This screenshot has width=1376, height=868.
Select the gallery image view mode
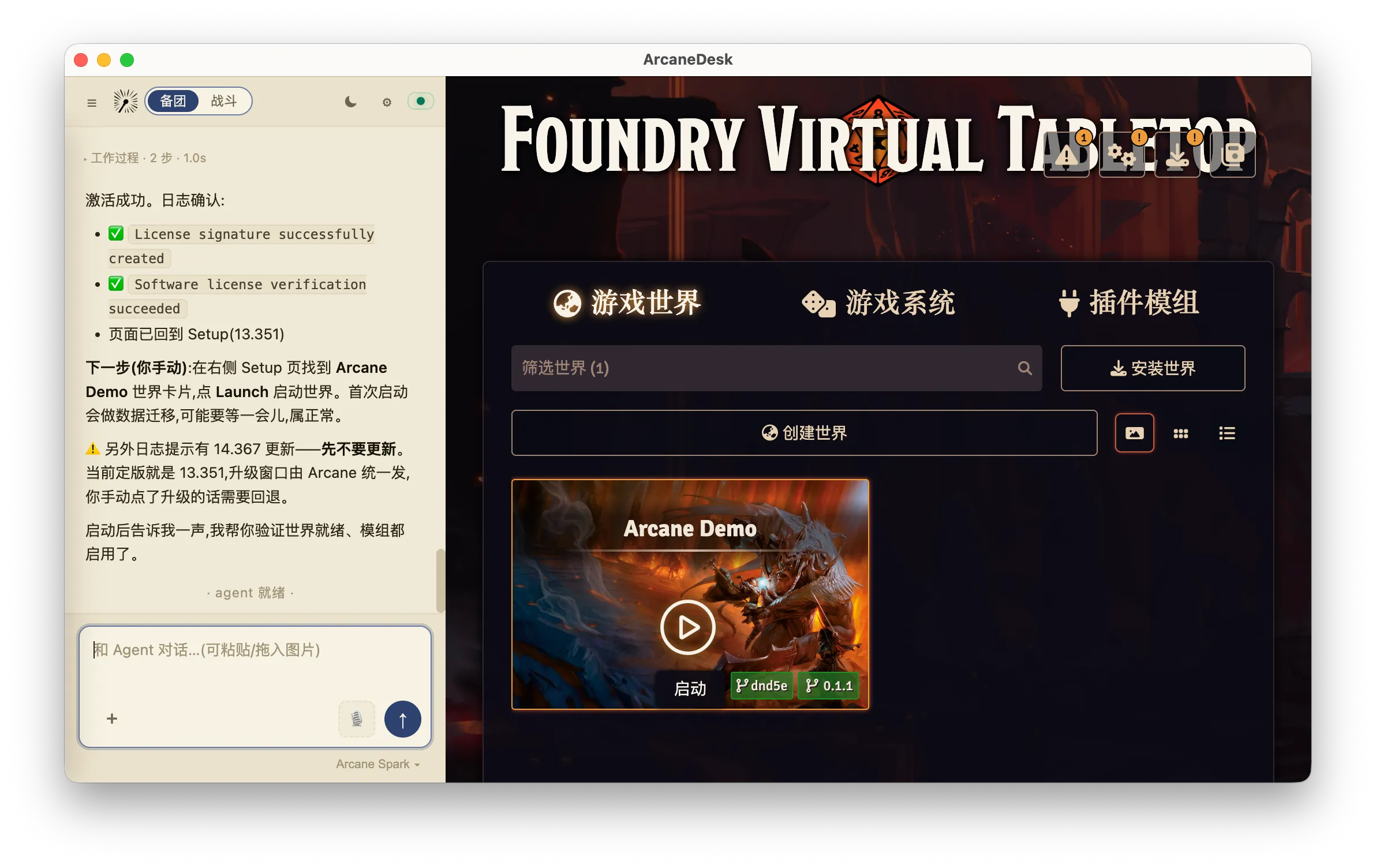coord(1134,433)
